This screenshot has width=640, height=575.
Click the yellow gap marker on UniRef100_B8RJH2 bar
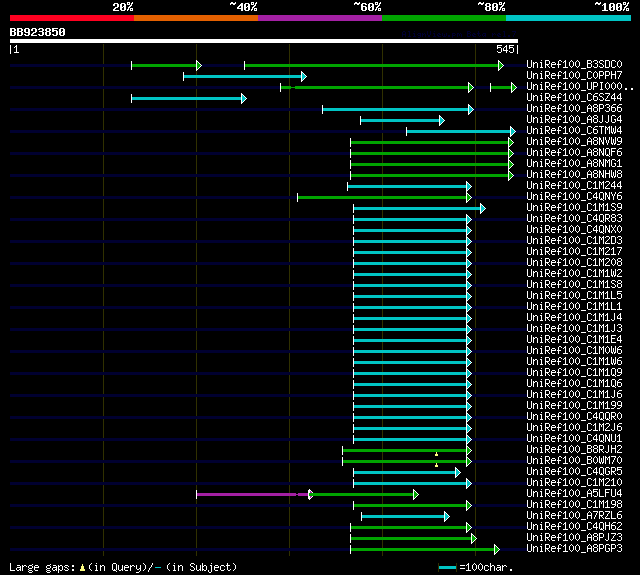[x=436, y=454]
